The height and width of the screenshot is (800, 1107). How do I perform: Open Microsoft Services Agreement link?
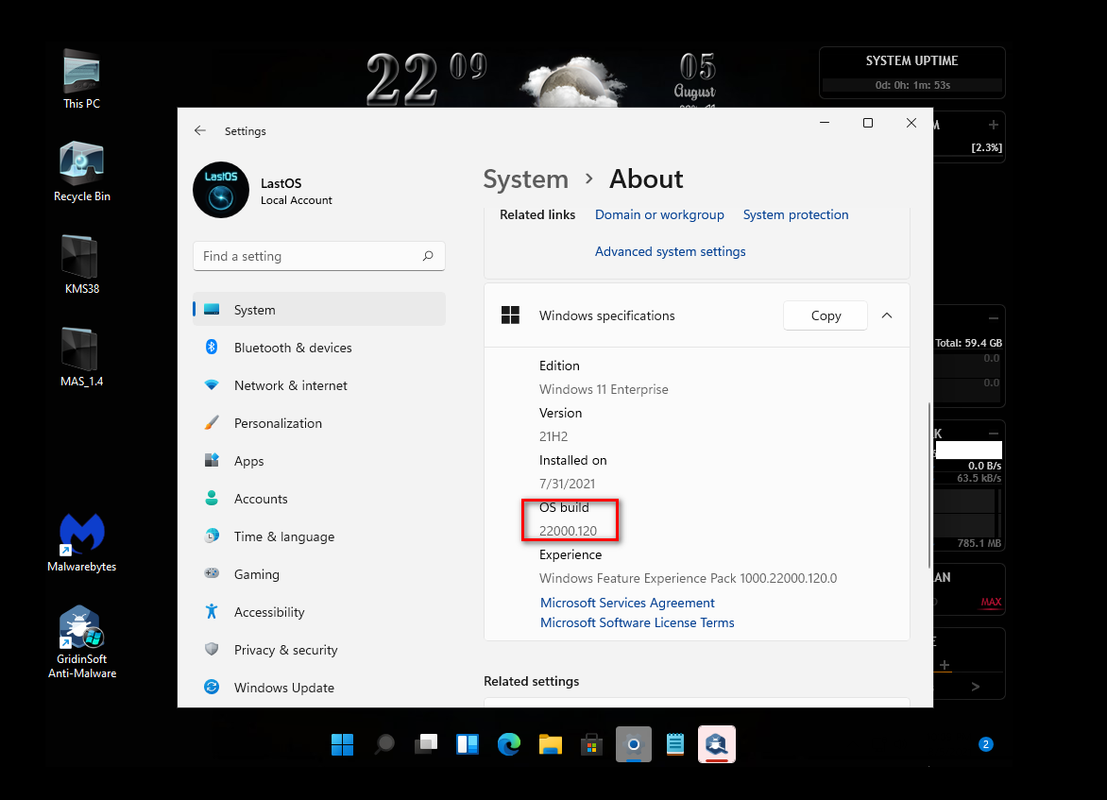(x=627, y=602)
